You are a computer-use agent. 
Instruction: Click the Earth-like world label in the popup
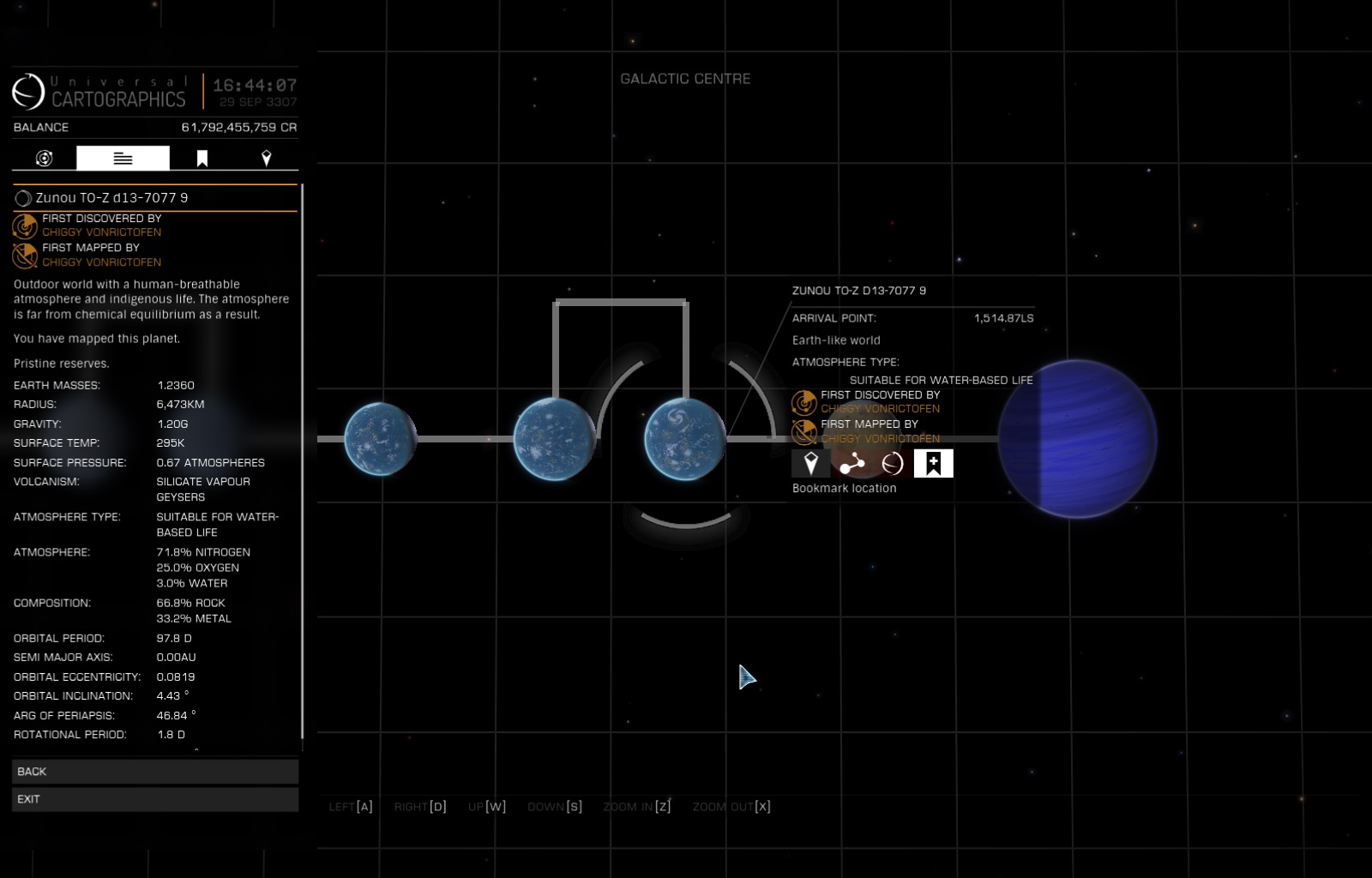point(836,340)
